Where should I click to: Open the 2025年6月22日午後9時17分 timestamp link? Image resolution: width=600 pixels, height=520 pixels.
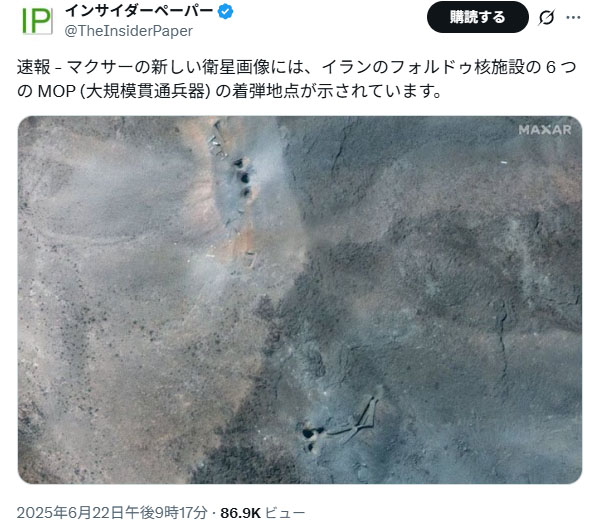tap(112, 512)
